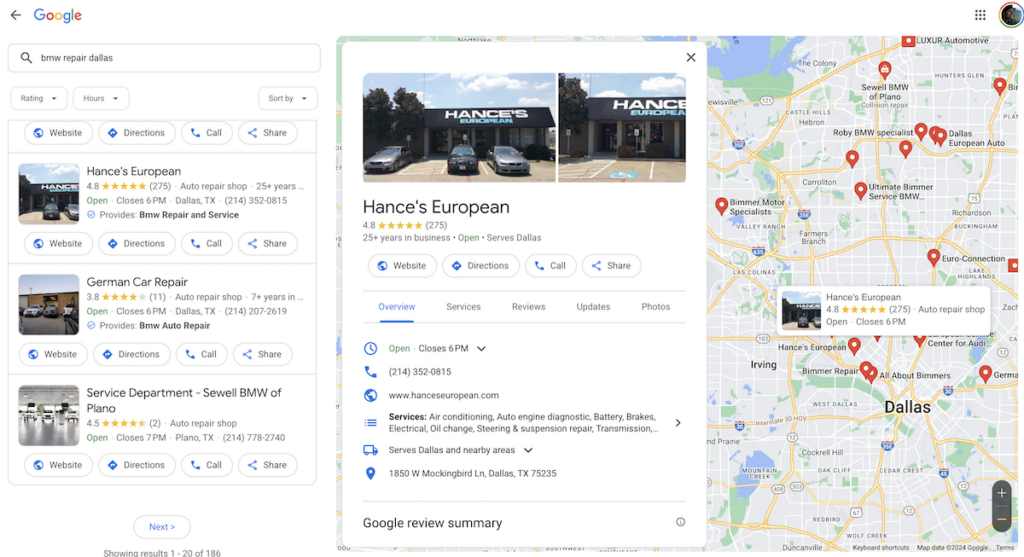1024x557 pixels.
Task: Zoom in on the map
Action: (x=1002, y=493)
